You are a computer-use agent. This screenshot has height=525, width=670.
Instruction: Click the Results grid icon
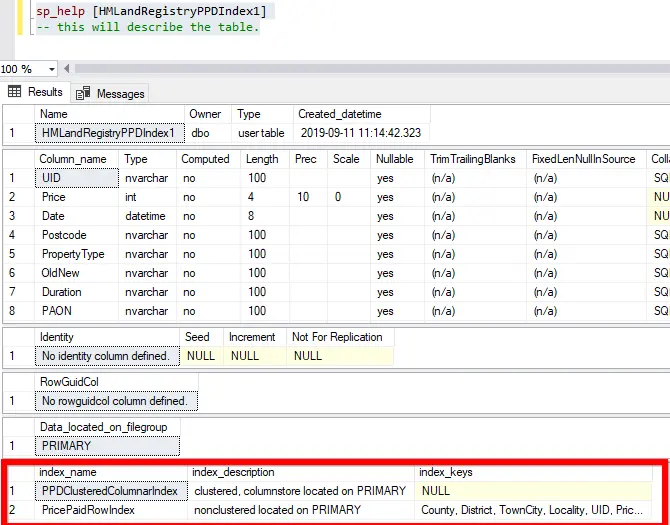15,92
